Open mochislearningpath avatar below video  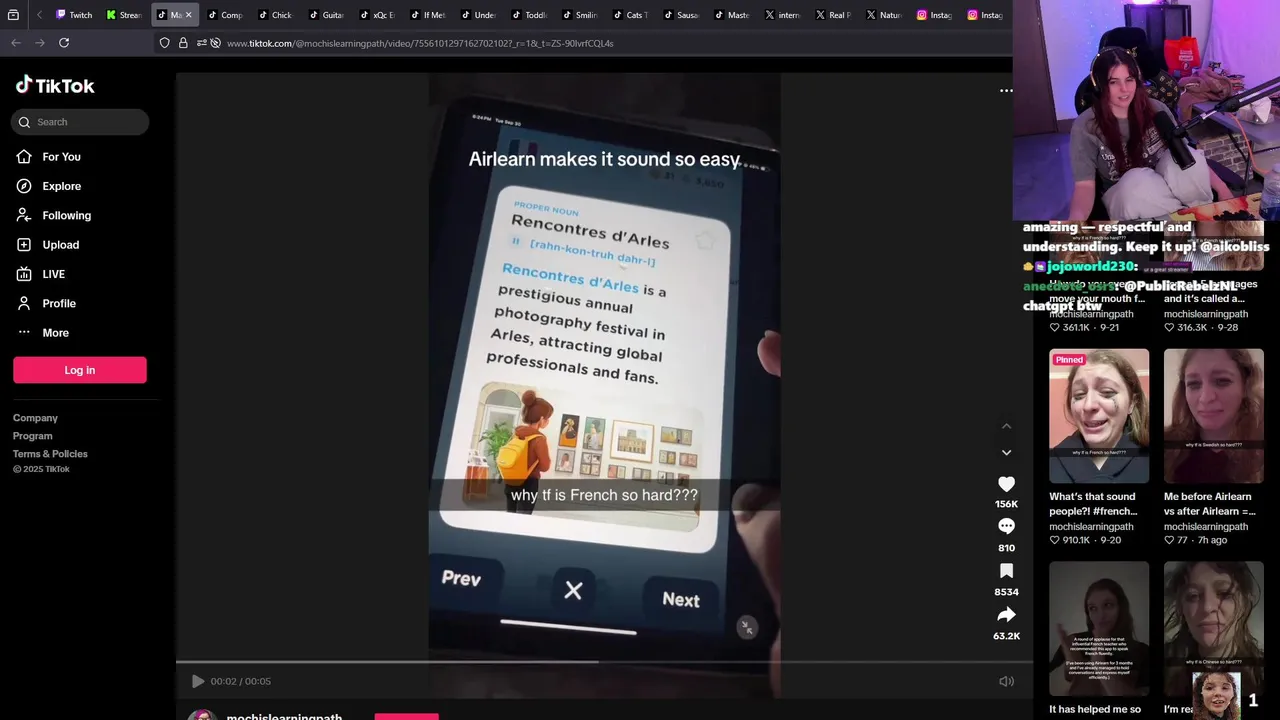(202, 715)
